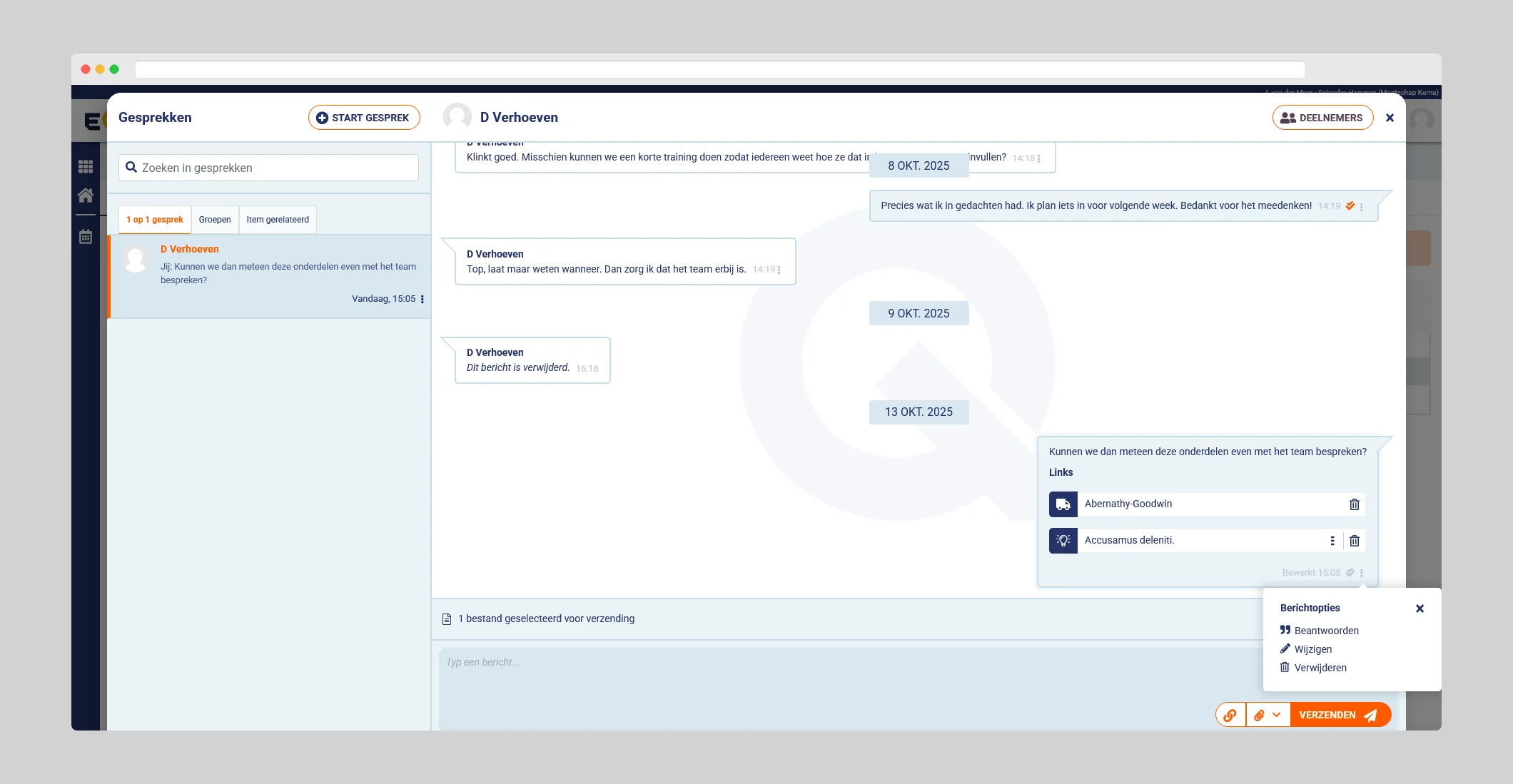Switch to the Groepen tab

[215, 220]
